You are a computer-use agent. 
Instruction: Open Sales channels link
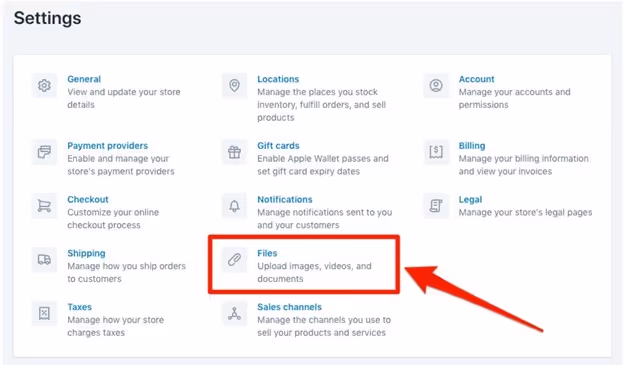point(289,307)
